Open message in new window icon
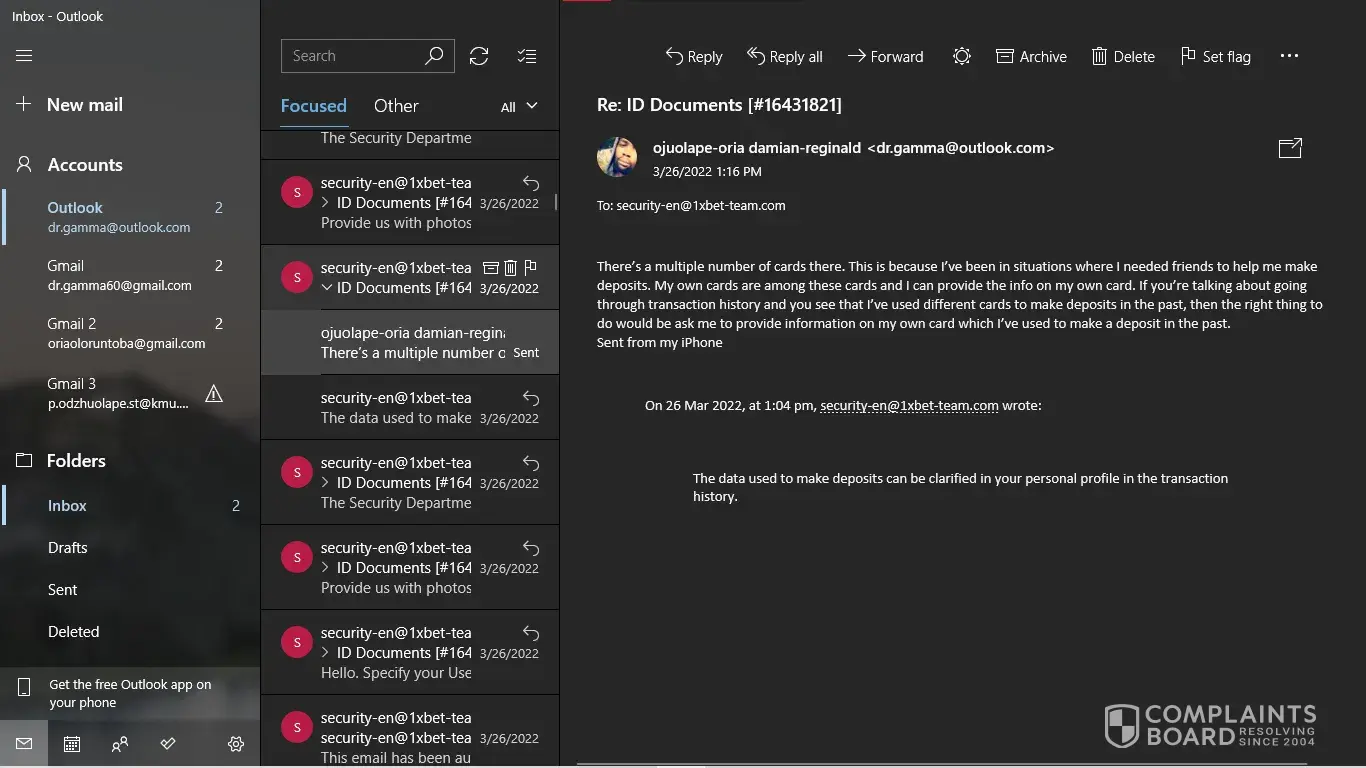The width and height of the screenshot is (1366, 768). coord(1290,148)
